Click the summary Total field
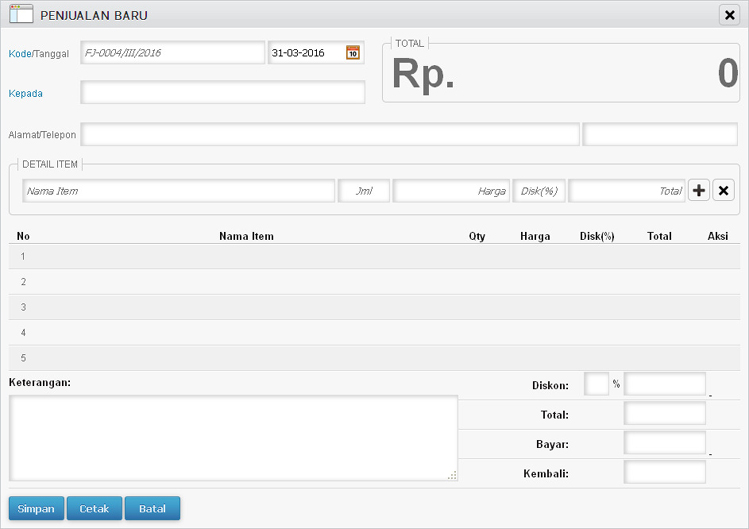 click(664, 413)
